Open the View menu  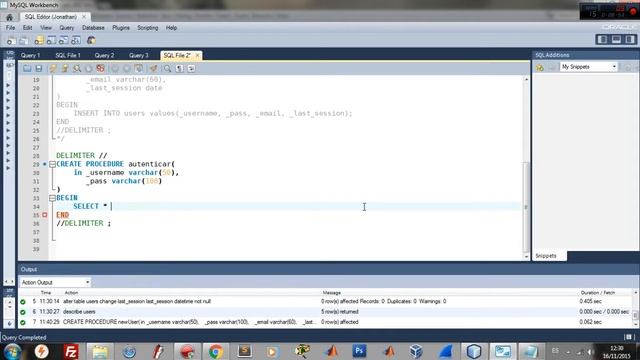(46, 28)
